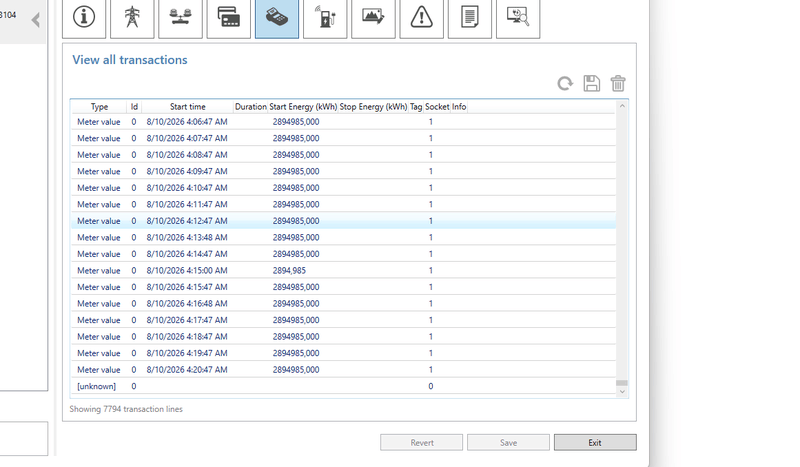Sort by the Type column header
Image resolution: width=800 pixels, height=467 pixels.
click(x=99, y=107)
